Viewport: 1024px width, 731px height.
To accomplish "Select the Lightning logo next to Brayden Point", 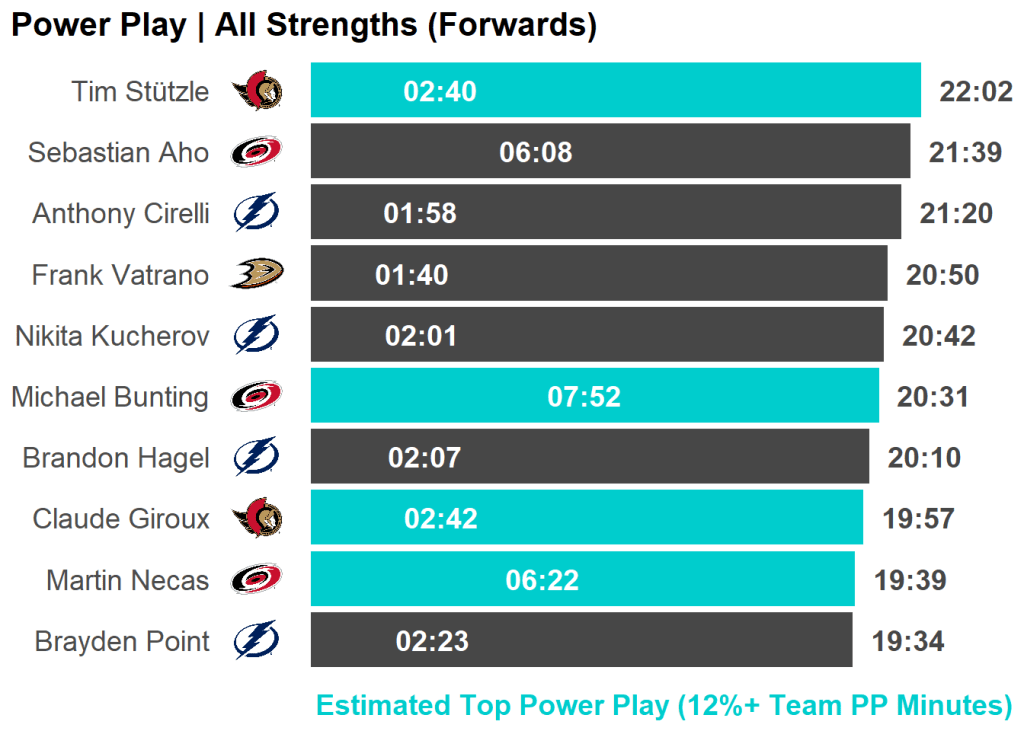I will [x=257, y=640].
